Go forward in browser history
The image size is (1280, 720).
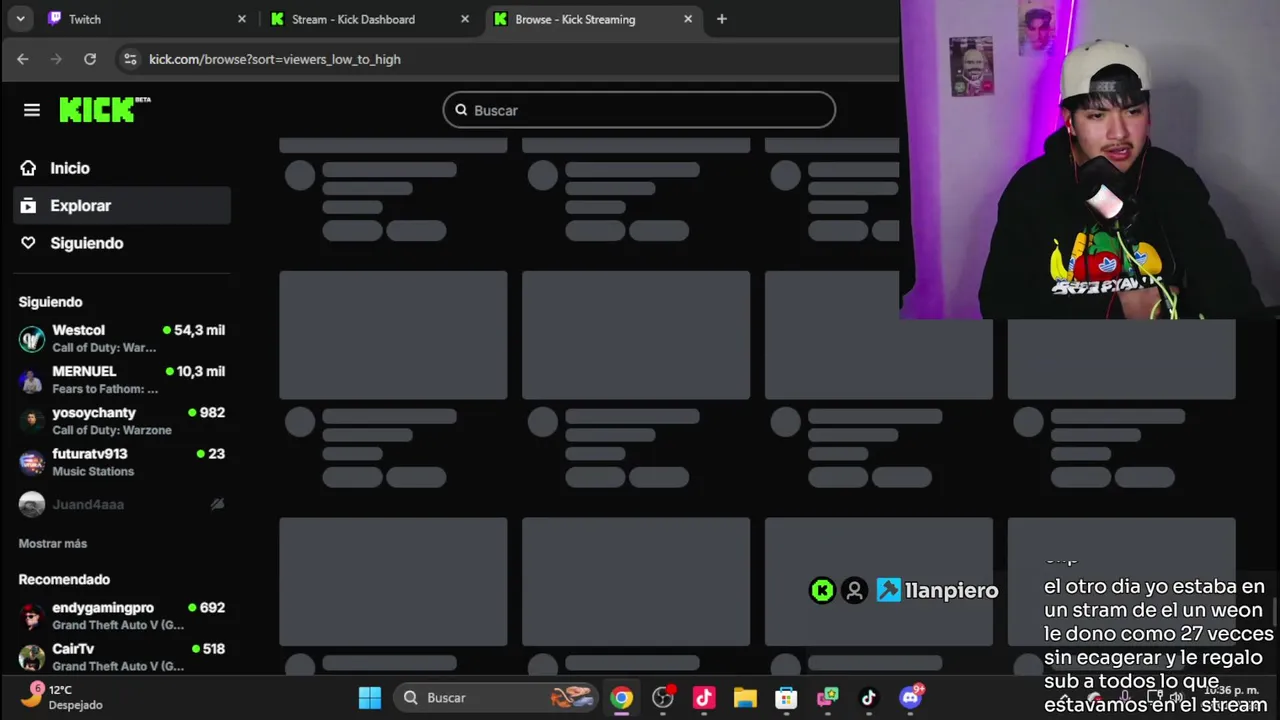tap(56, 59)
